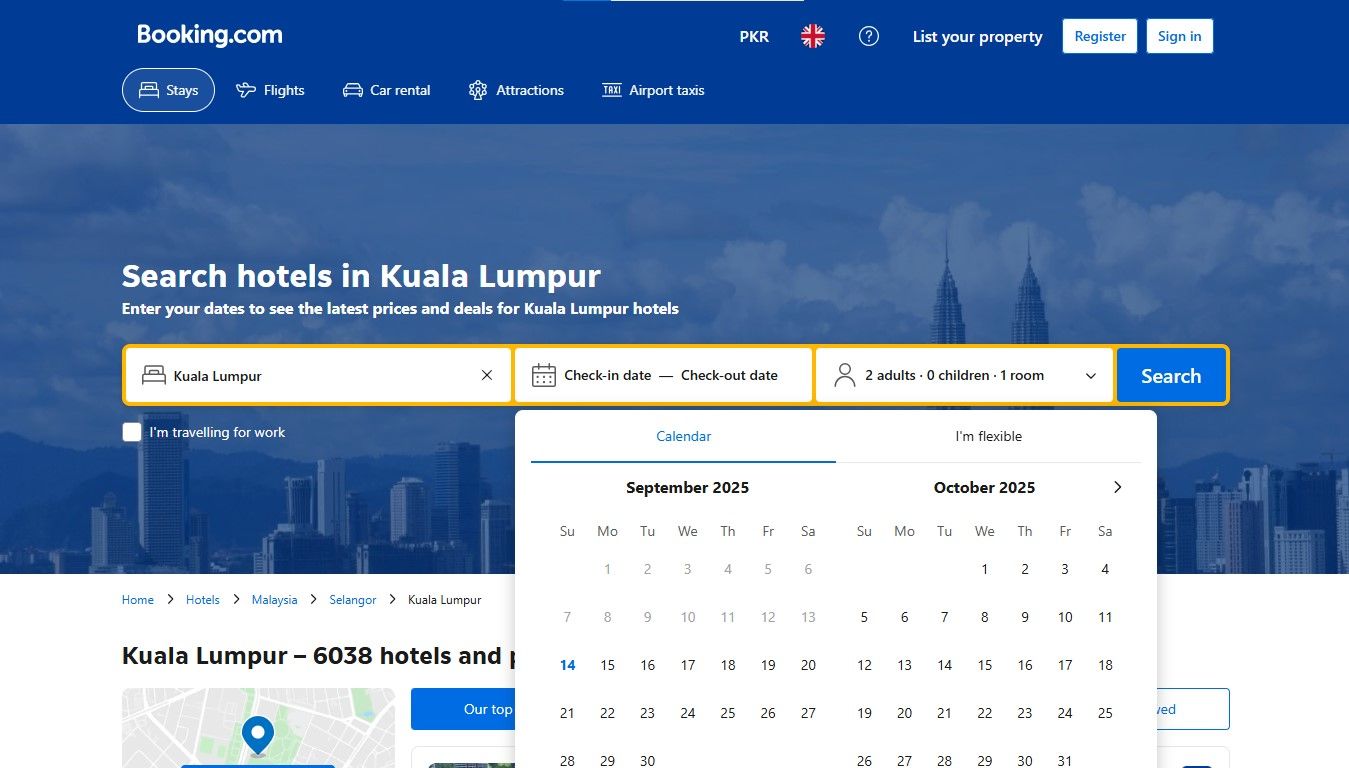This screenshot has height=768, width=1349.
Task: Switch to the I'm flexible tab
Action: point(989,437)
